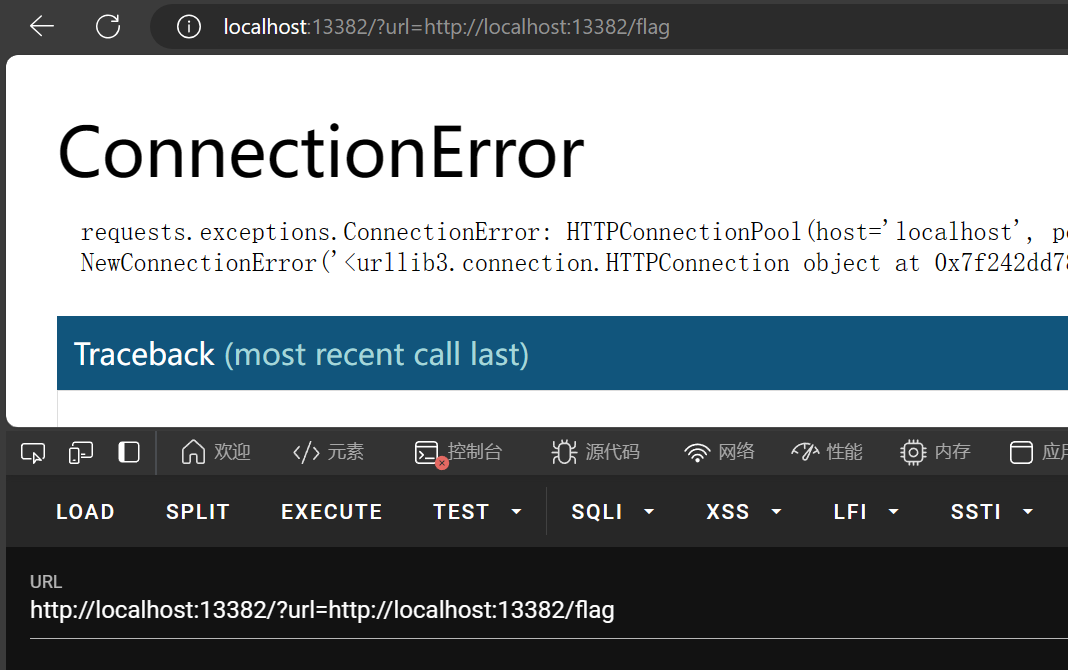
Task: Open the 源代码 sources tab
Action: point(596,451)
